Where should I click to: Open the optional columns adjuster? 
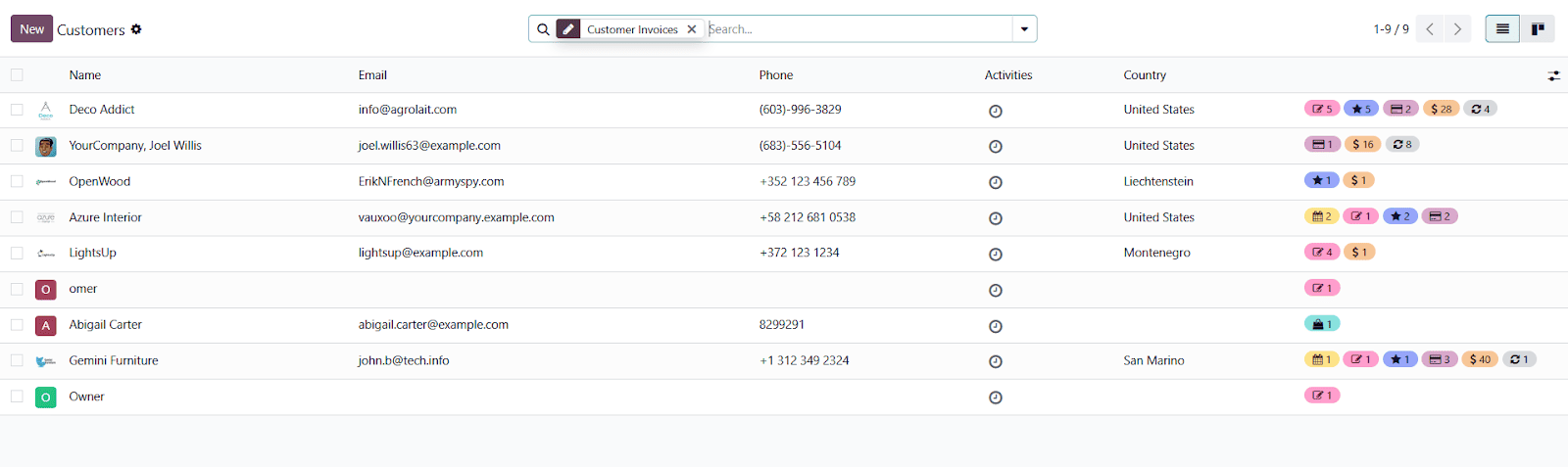[x=1553, y=75]
